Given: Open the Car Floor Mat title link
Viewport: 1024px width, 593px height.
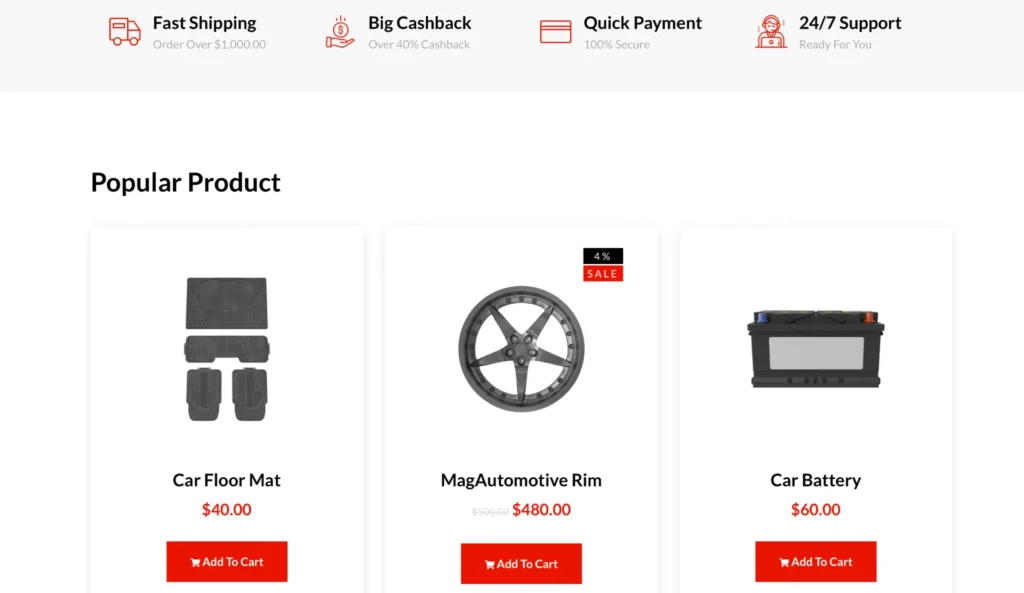Looking at the screenshot, I should pyautogui.click(x=227, y=480).
